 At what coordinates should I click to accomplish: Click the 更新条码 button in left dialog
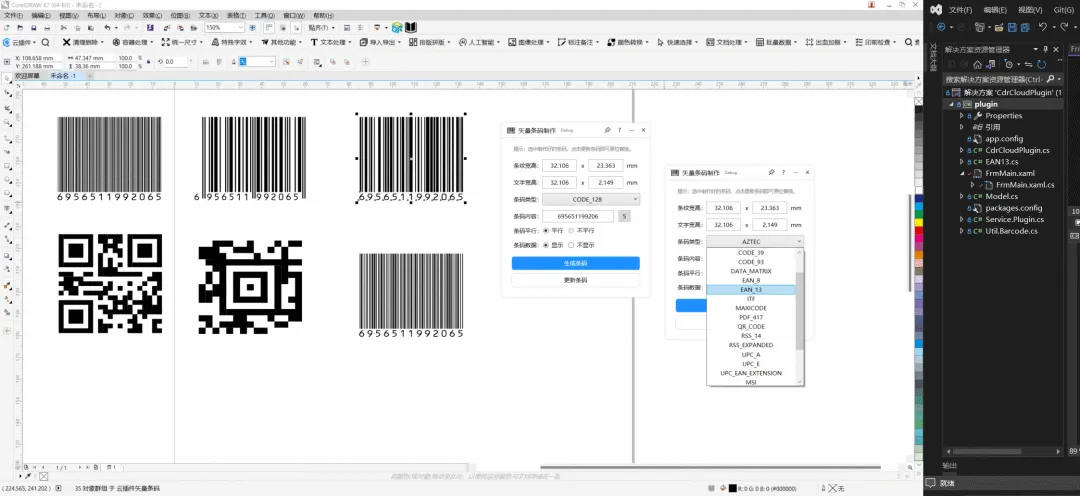pos(575,280)
